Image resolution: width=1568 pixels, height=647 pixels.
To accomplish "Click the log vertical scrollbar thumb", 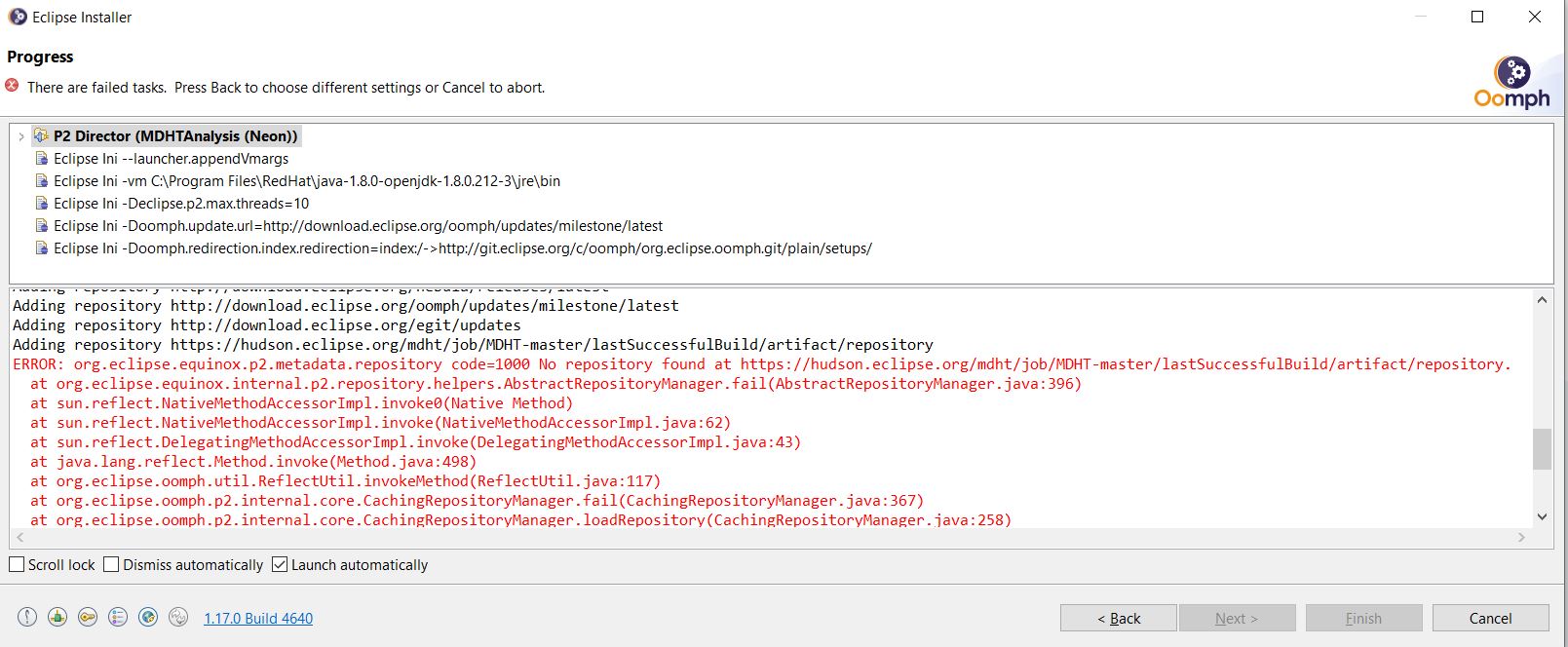I will pos(1542,449).
